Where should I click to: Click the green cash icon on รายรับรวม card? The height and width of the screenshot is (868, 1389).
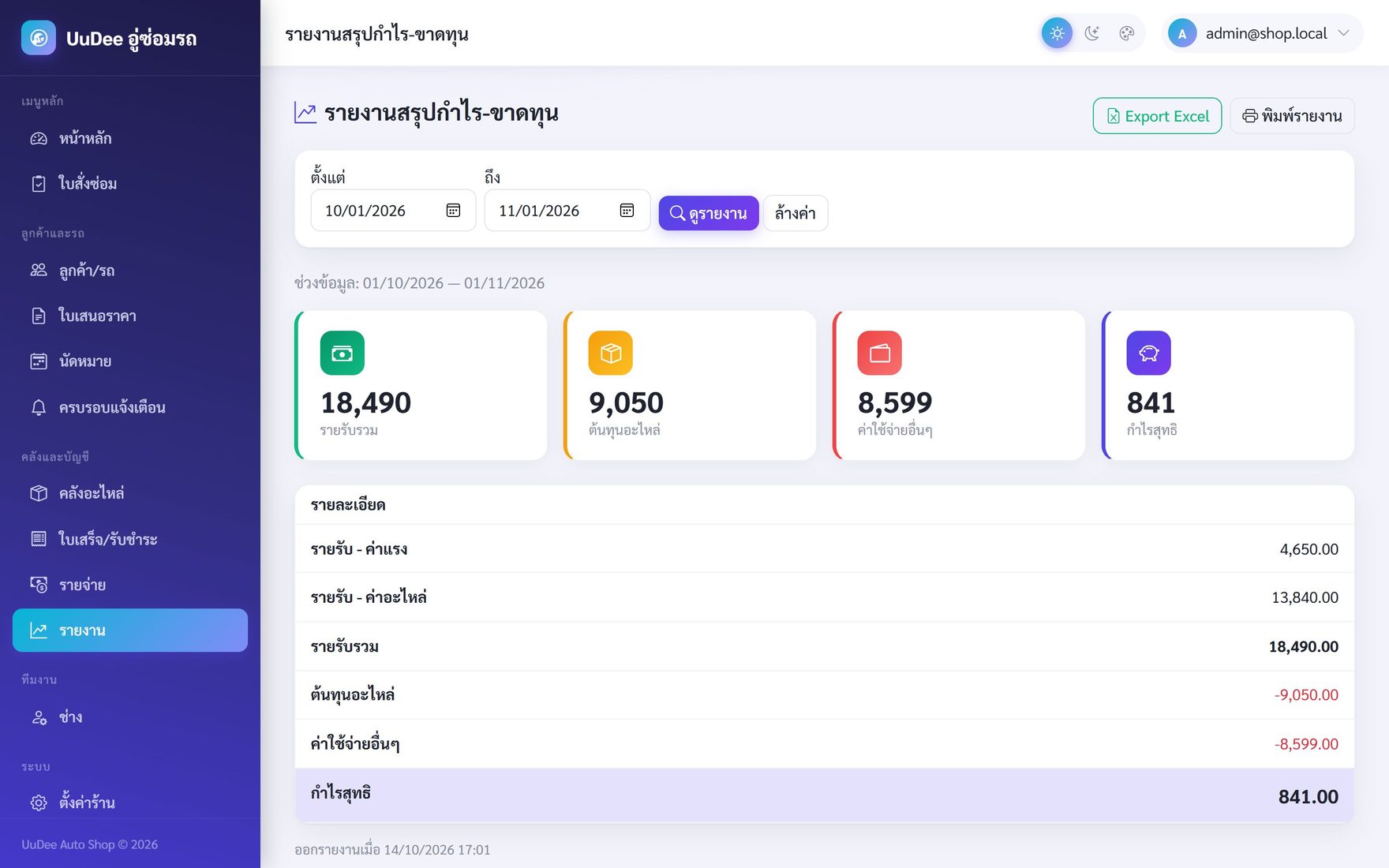343,353
